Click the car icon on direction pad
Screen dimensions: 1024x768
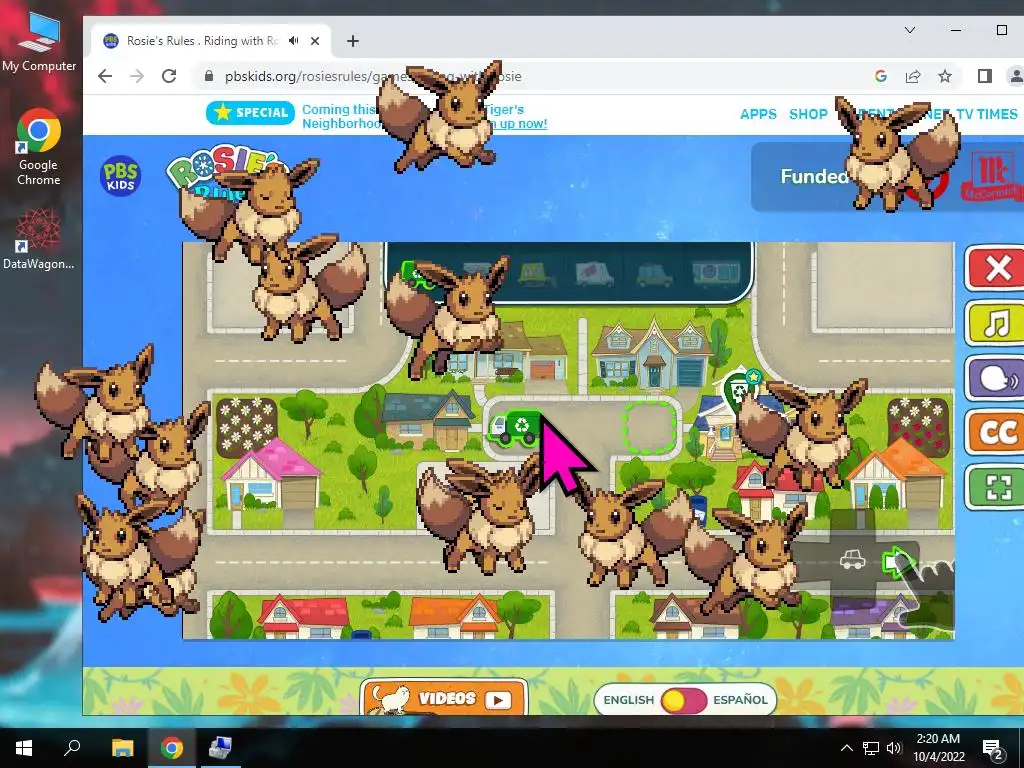tap(852, 560)
